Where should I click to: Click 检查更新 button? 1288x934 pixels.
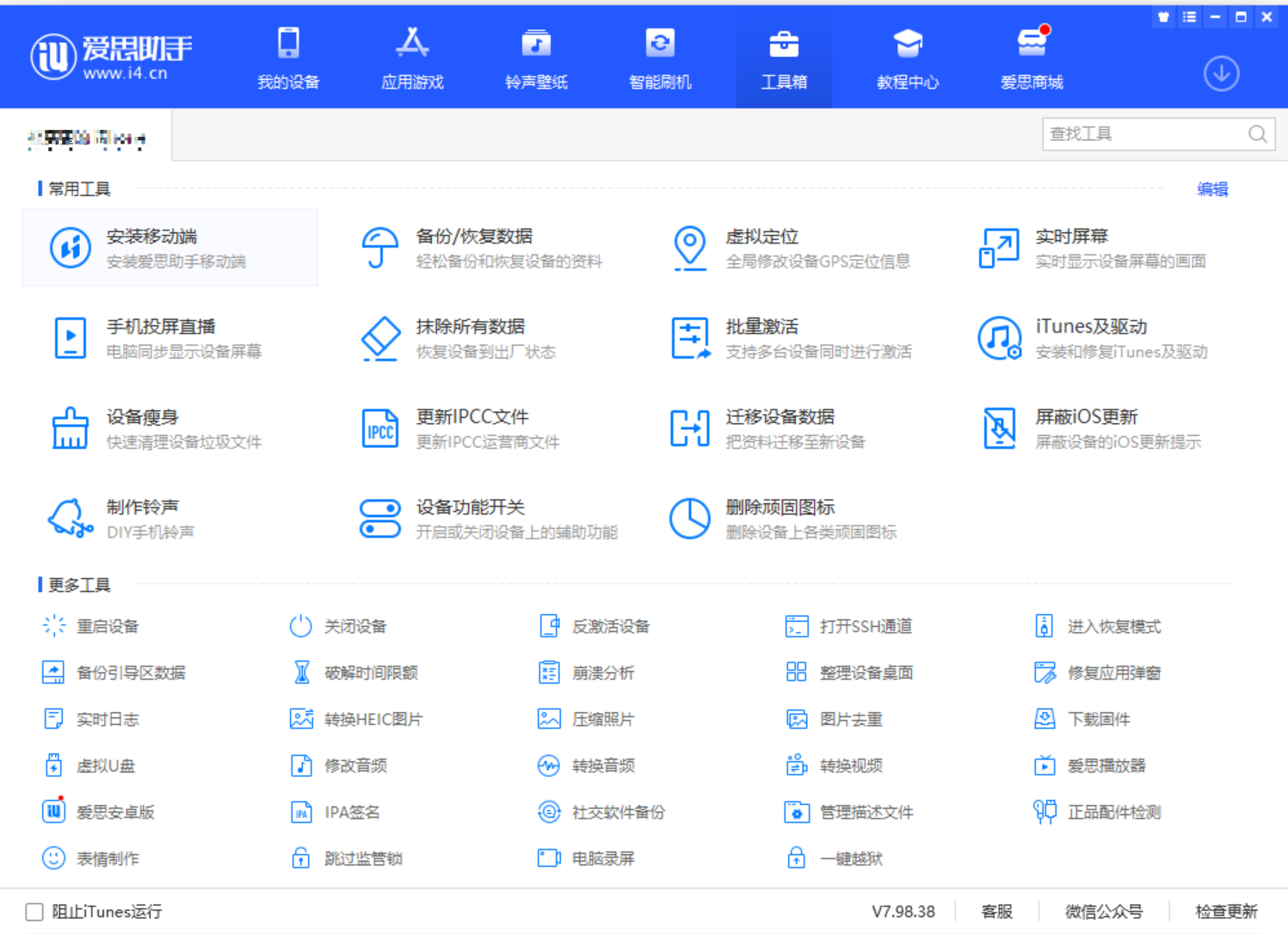click(x=1226, y=912)
